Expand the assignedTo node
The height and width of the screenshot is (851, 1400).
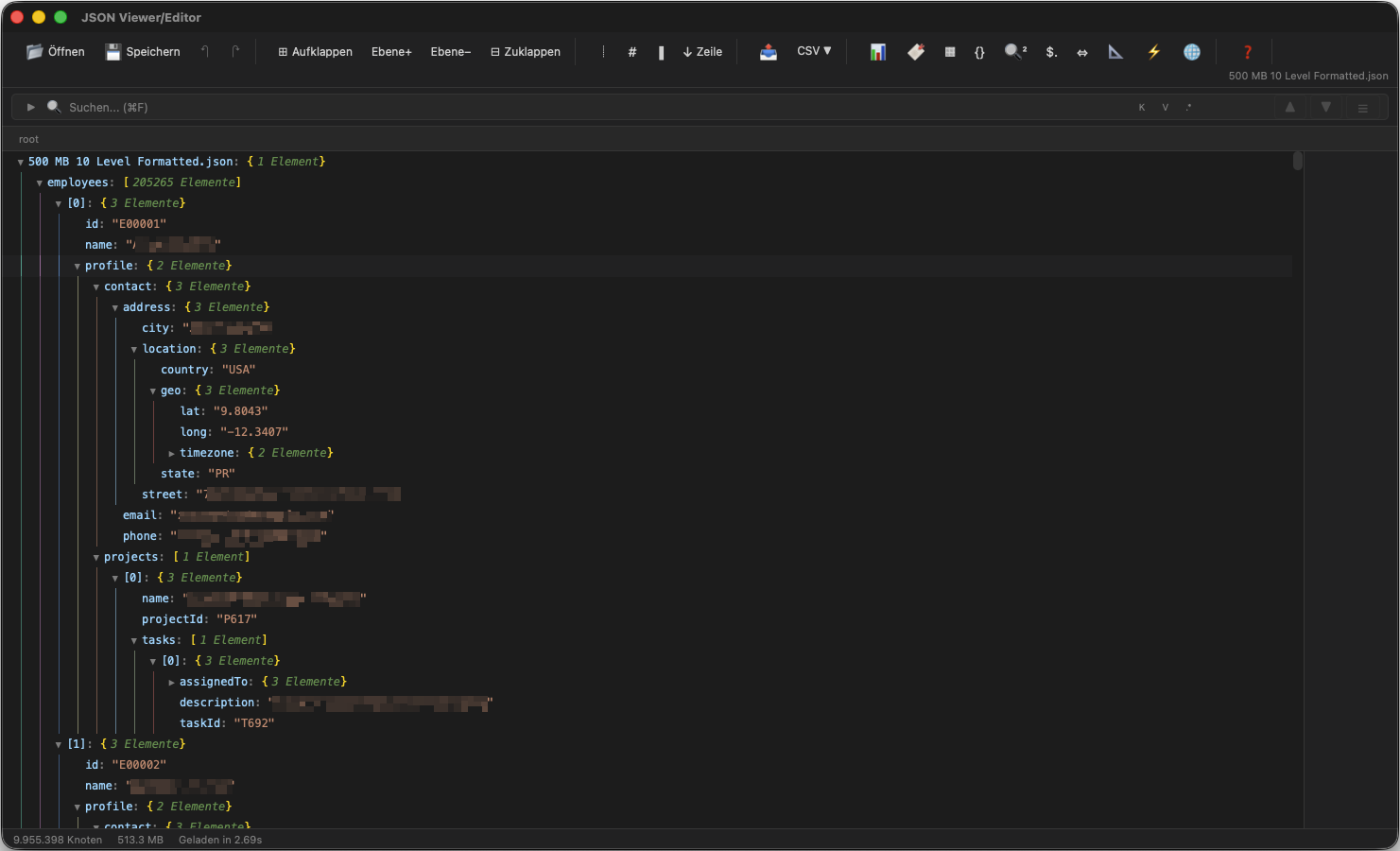(172, 683)
